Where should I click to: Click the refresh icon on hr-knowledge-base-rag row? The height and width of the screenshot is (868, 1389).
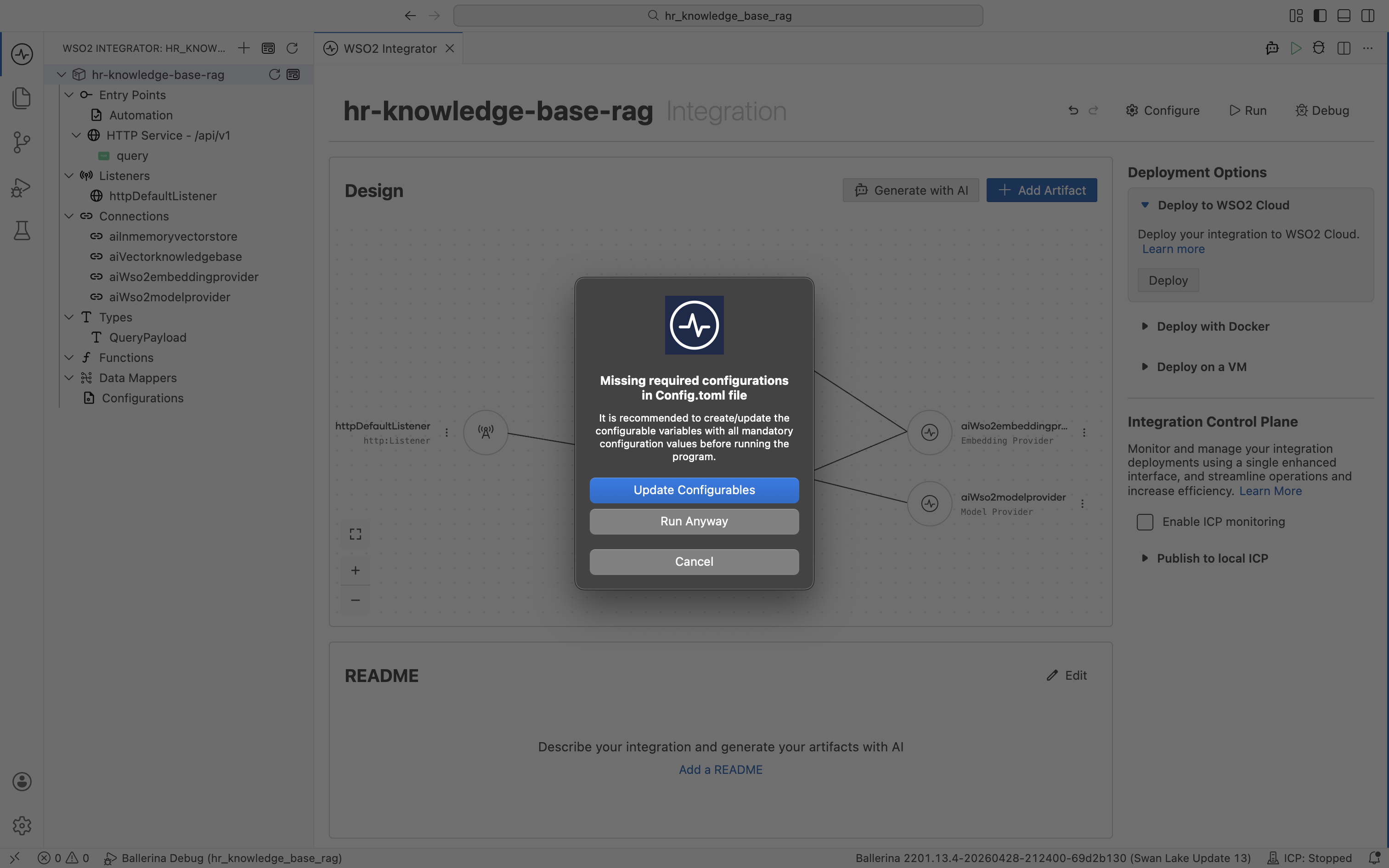coord(274,74)
